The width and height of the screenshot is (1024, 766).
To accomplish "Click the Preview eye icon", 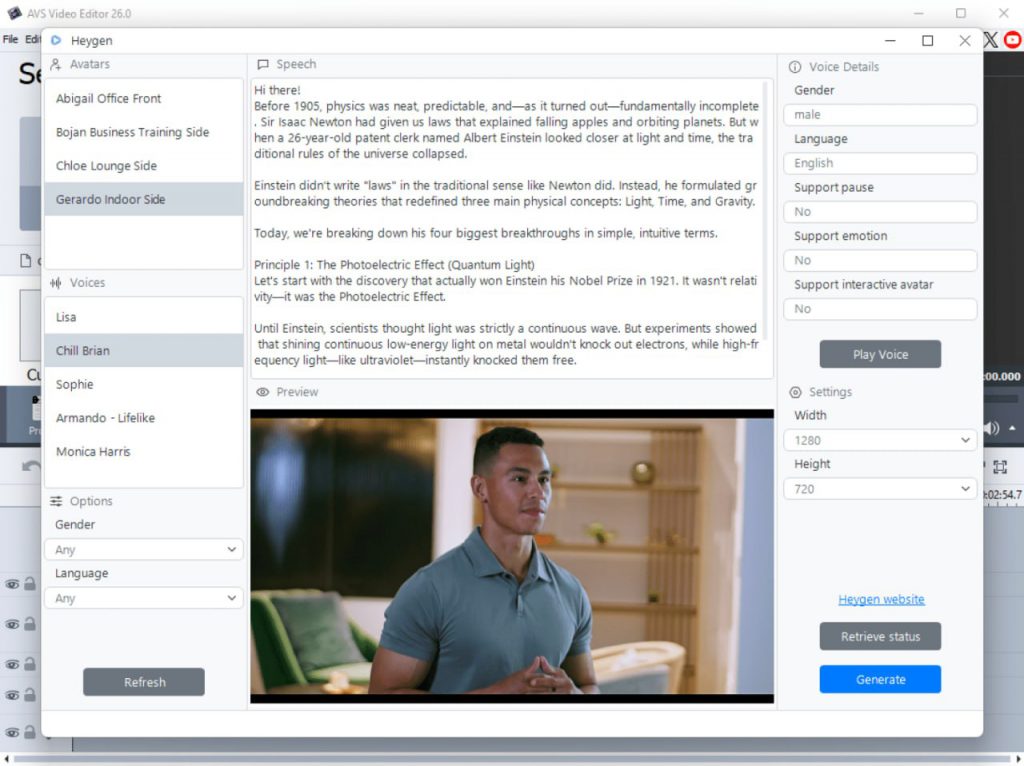I will 263,392.
